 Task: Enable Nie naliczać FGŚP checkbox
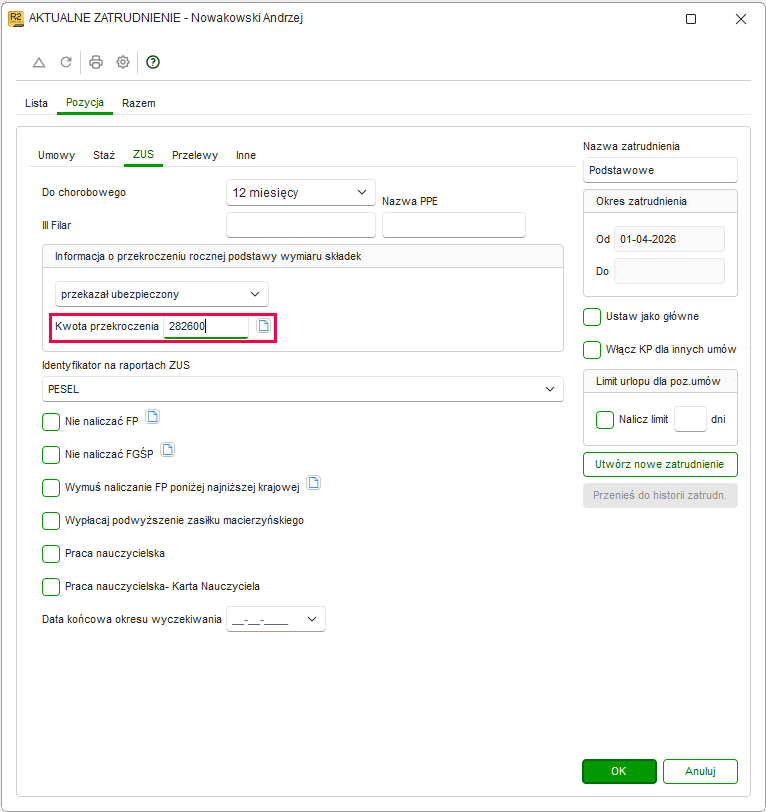(51, 455)
